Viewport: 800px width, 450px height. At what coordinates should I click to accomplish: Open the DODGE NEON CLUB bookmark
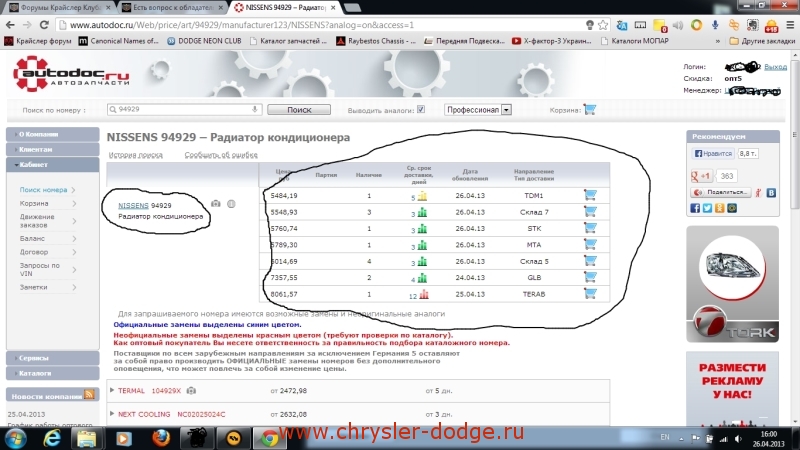coord(204,41)
